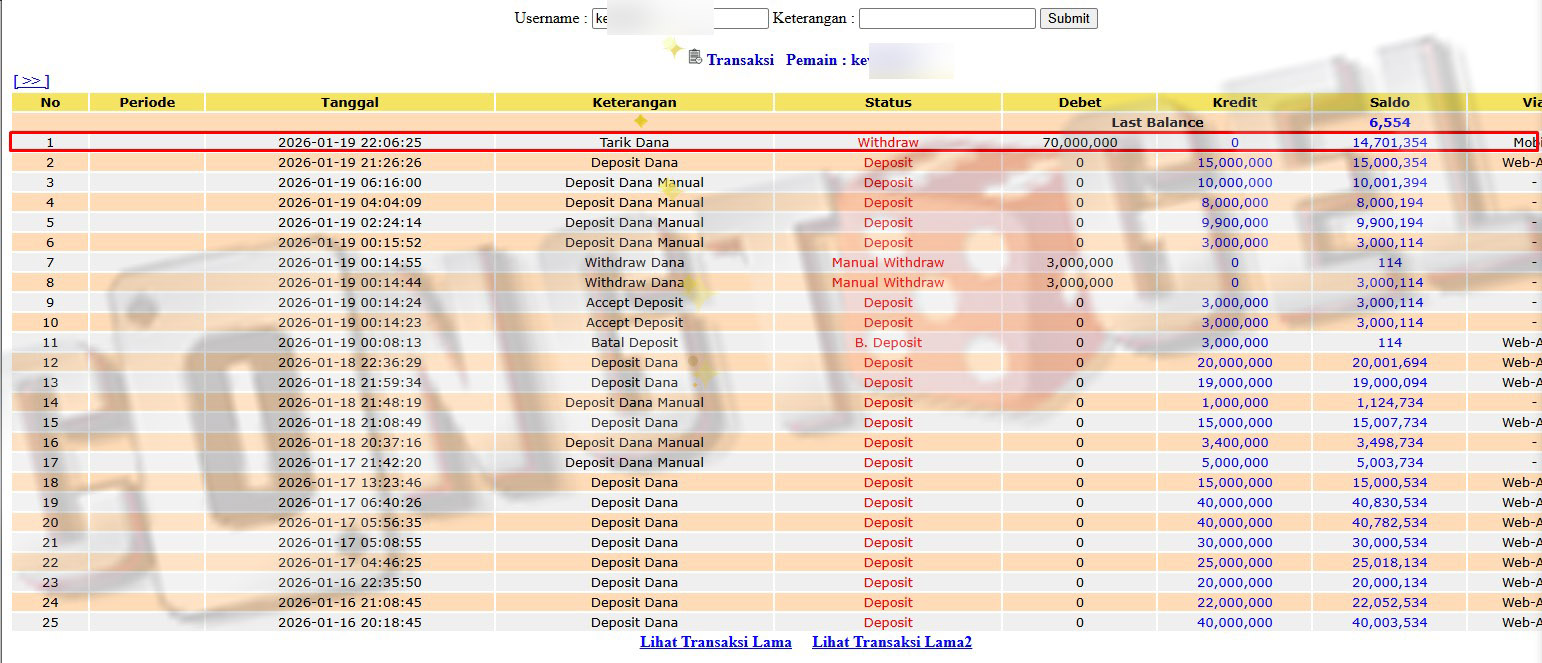Click the Tanggal column header
This screenshot has width=1542, height=663.
point(349,102)
